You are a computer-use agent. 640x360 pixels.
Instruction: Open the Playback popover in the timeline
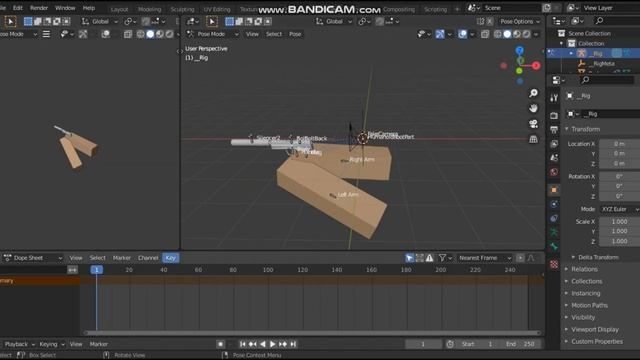19,344
